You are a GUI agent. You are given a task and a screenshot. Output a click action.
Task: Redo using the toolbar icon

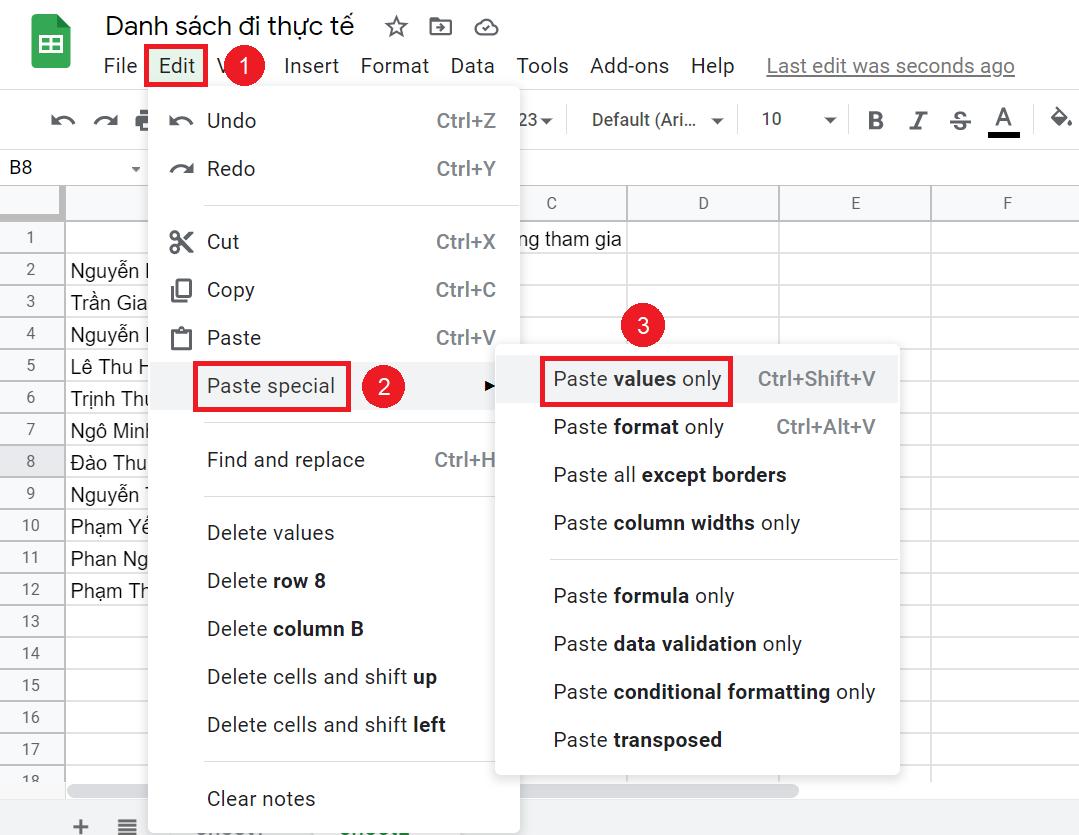coord(107,119)
